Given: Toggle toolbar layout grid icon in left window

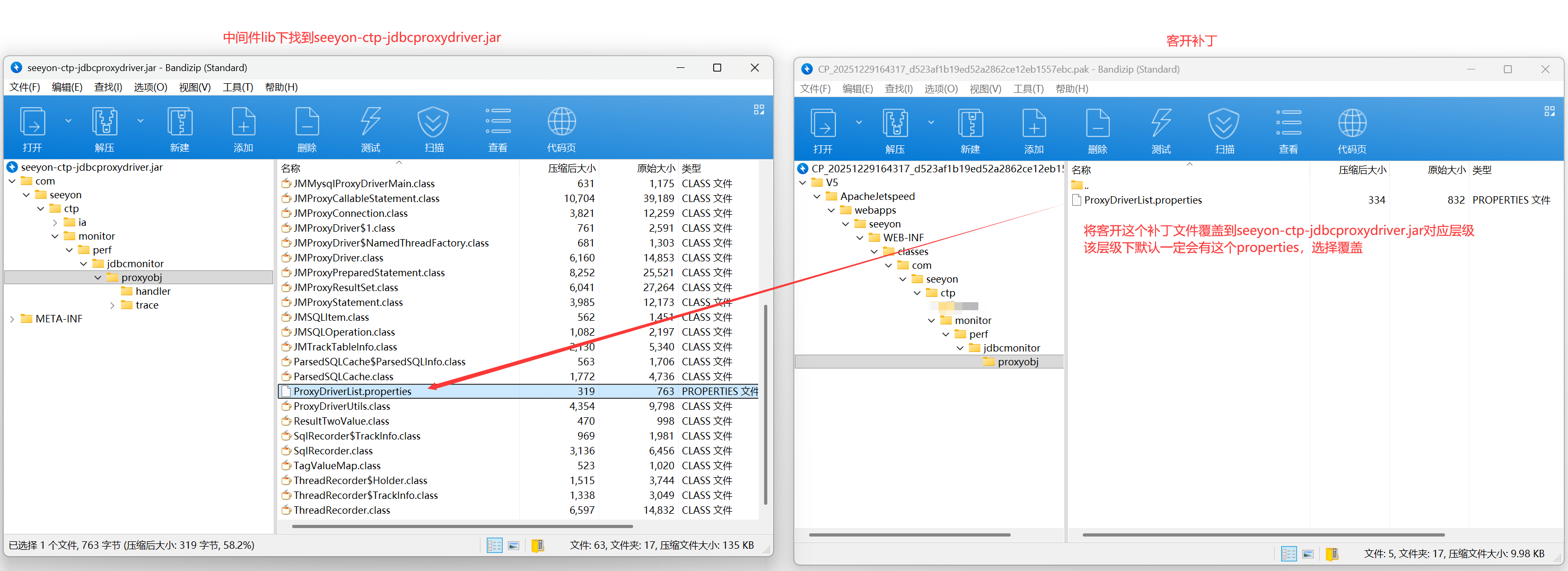Looking at the screenshot, I should (x=758, y=110).
